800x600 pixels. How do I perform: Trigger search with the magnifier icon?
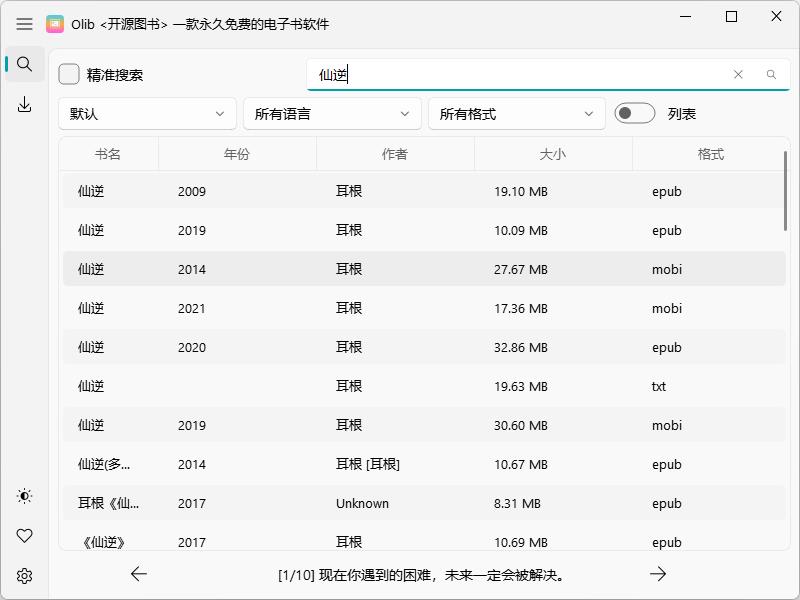[771, 74]
